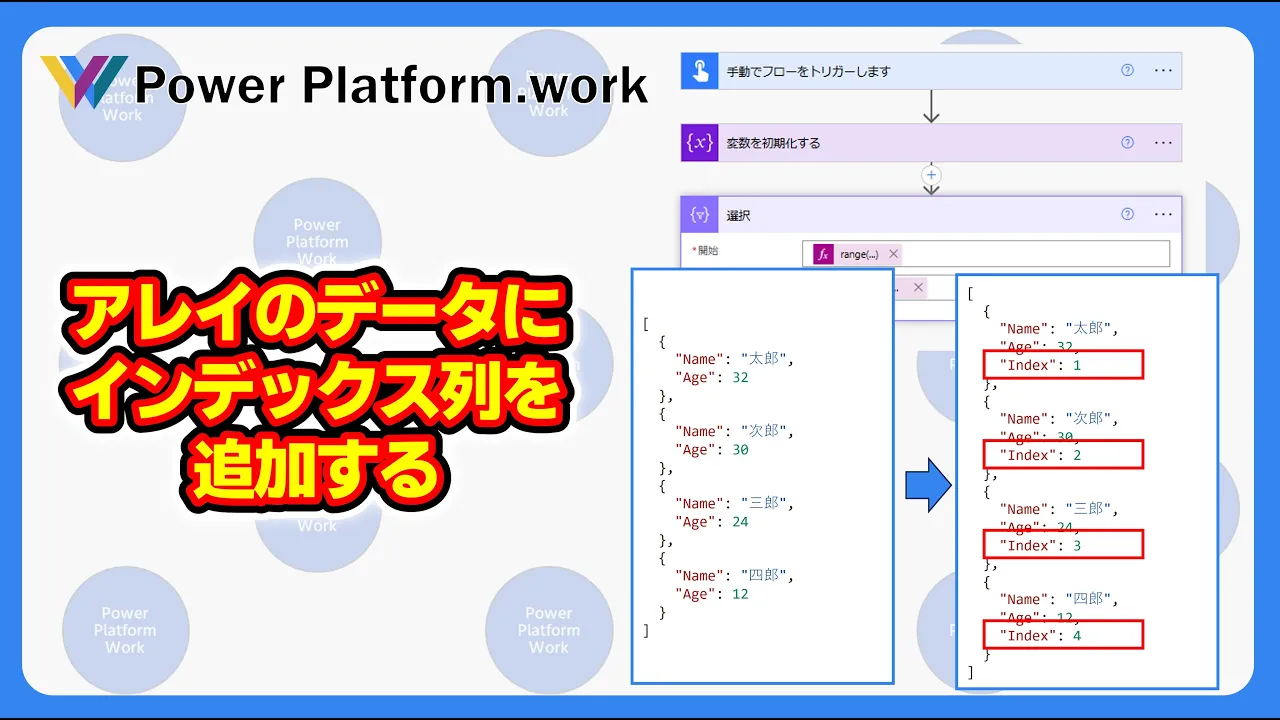
Task: Click the fx icon on the range token
Action: [823, 254]
